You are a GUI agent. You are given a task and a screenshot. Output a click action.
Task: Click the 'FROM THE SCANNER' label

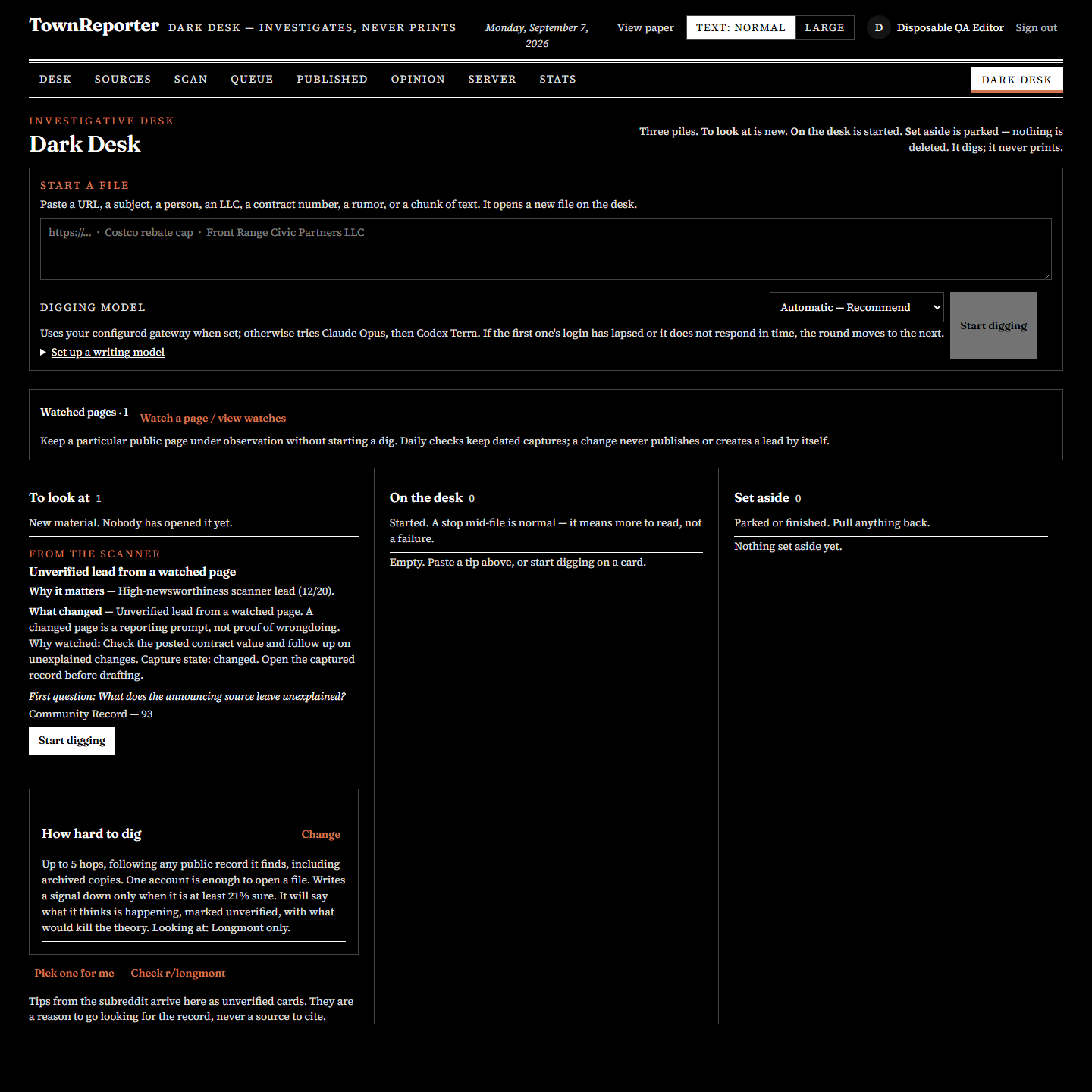tap(95, 554)
